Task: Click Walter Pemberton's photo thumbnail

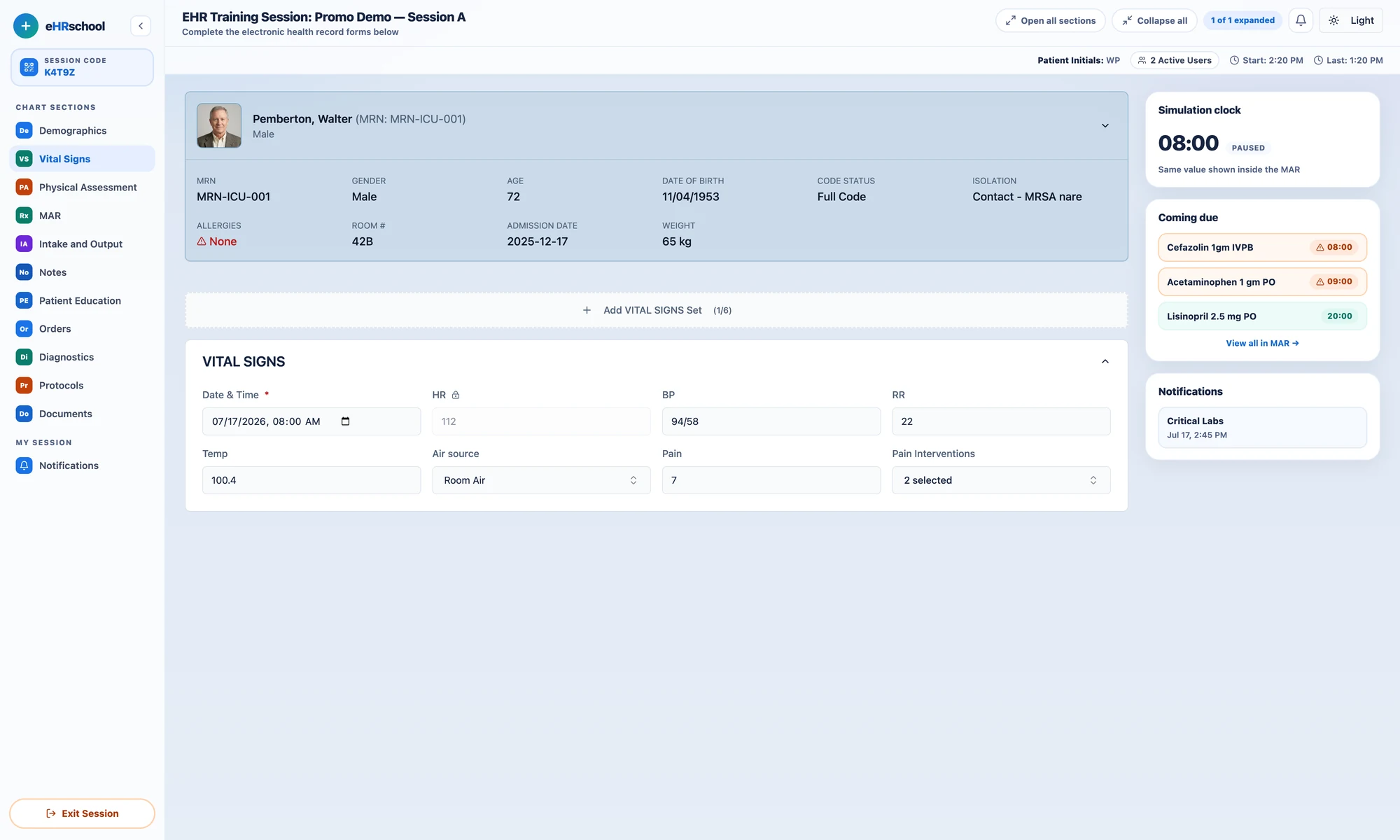Action: click(x=219, y=126)
